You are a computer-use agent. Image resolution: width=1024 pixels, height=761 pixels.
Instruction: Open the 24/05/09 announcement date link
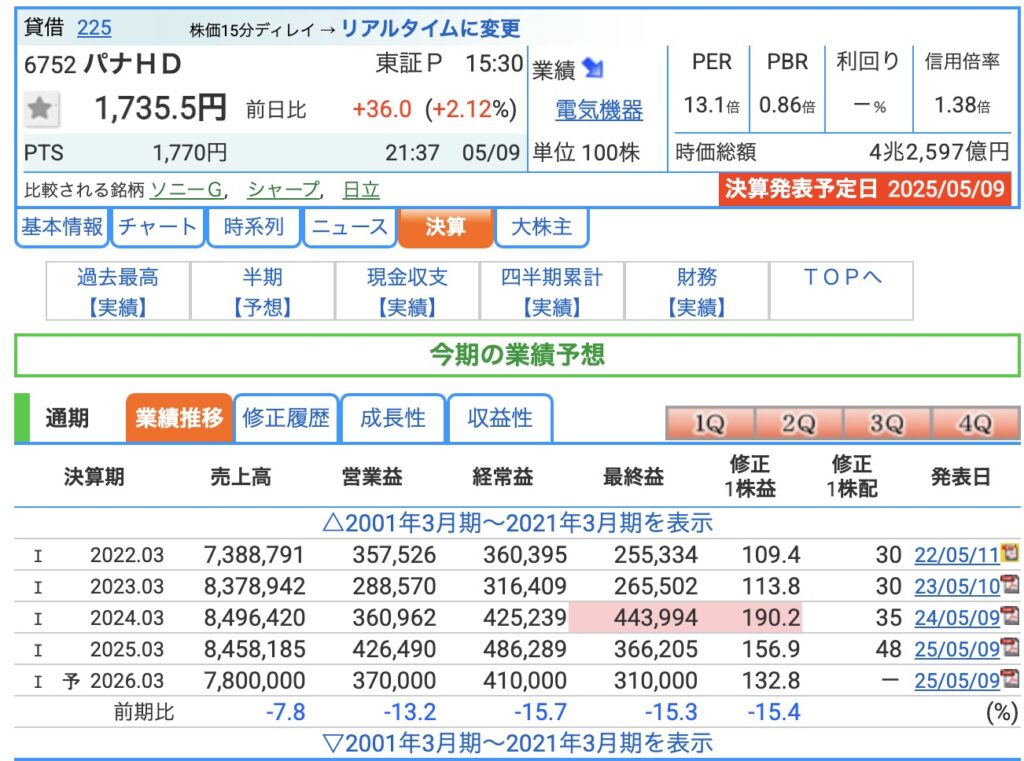tap(957, 617)
